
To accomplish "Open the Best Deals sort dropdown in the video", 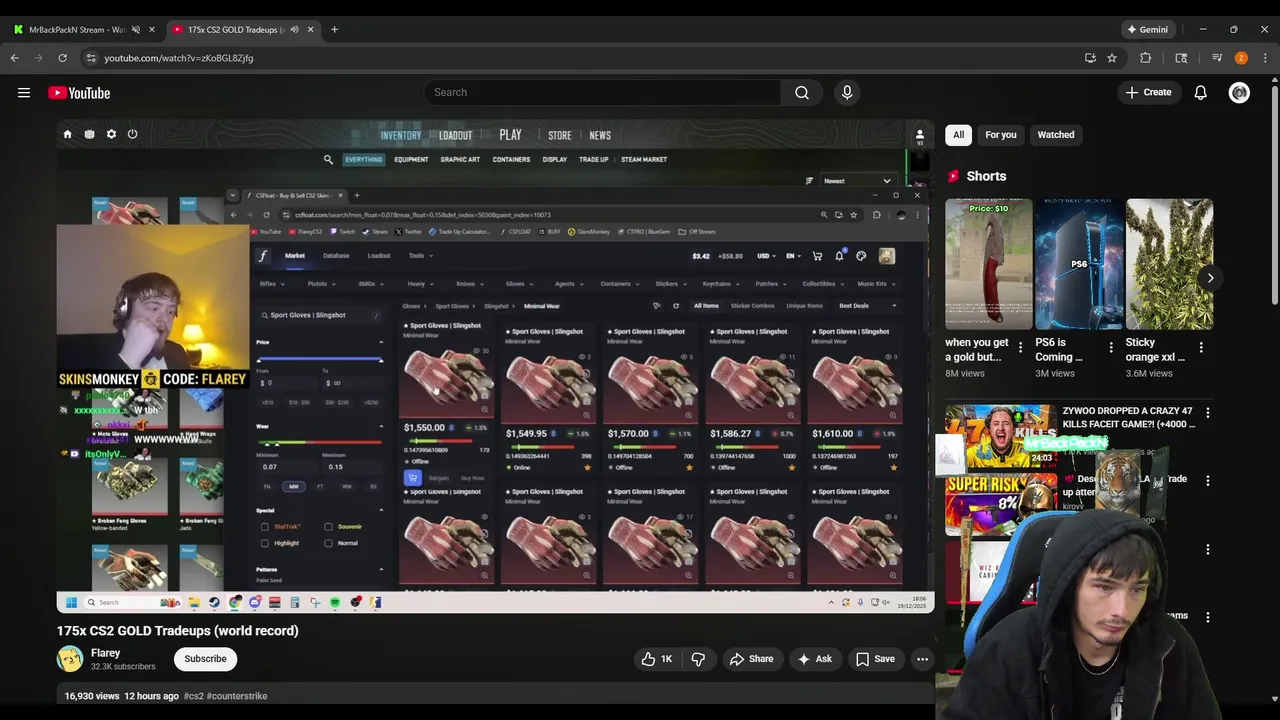I will click(x=866, y=306).
